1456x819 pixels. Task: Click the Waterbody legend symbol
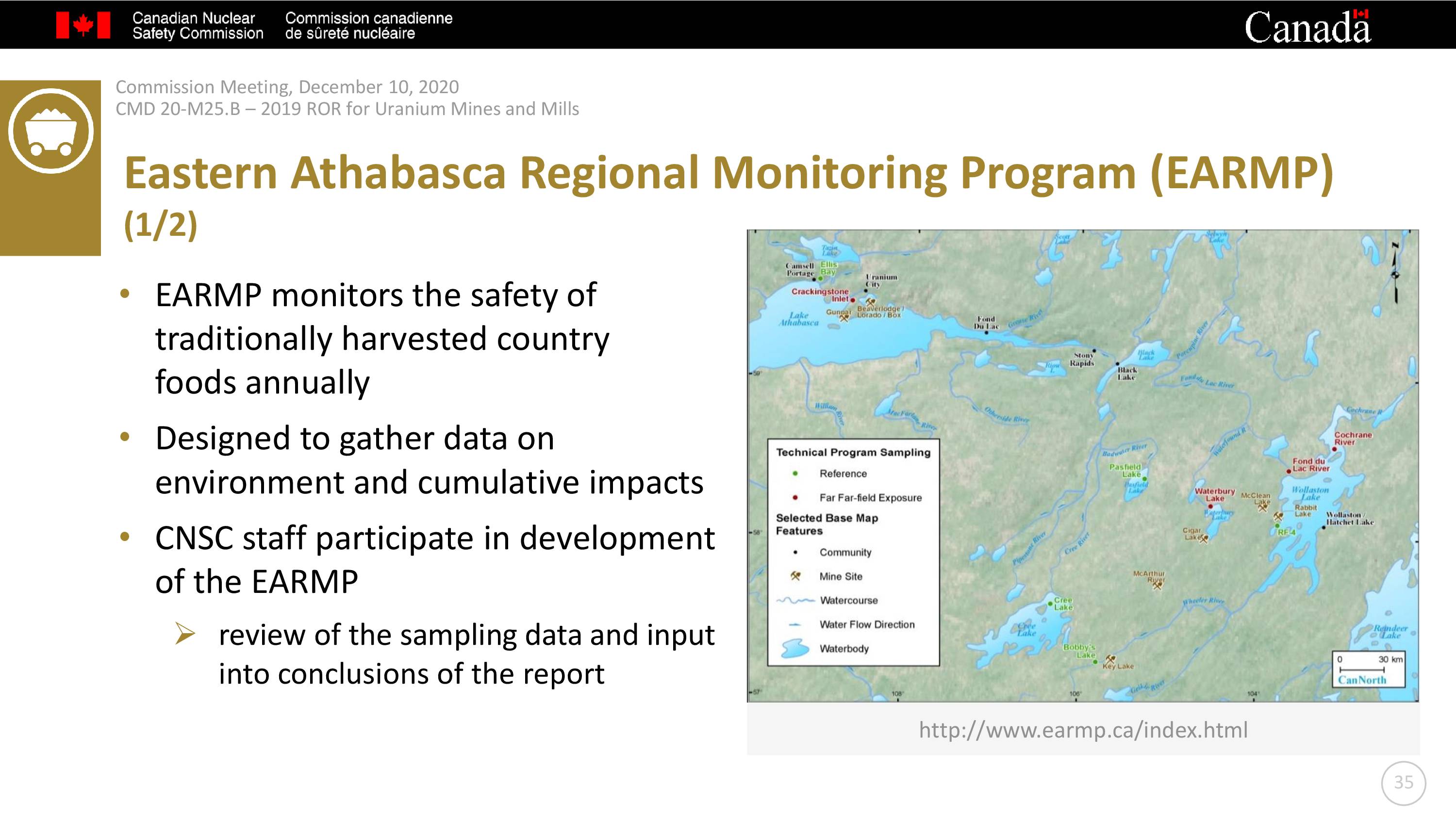tap(796, 648)
